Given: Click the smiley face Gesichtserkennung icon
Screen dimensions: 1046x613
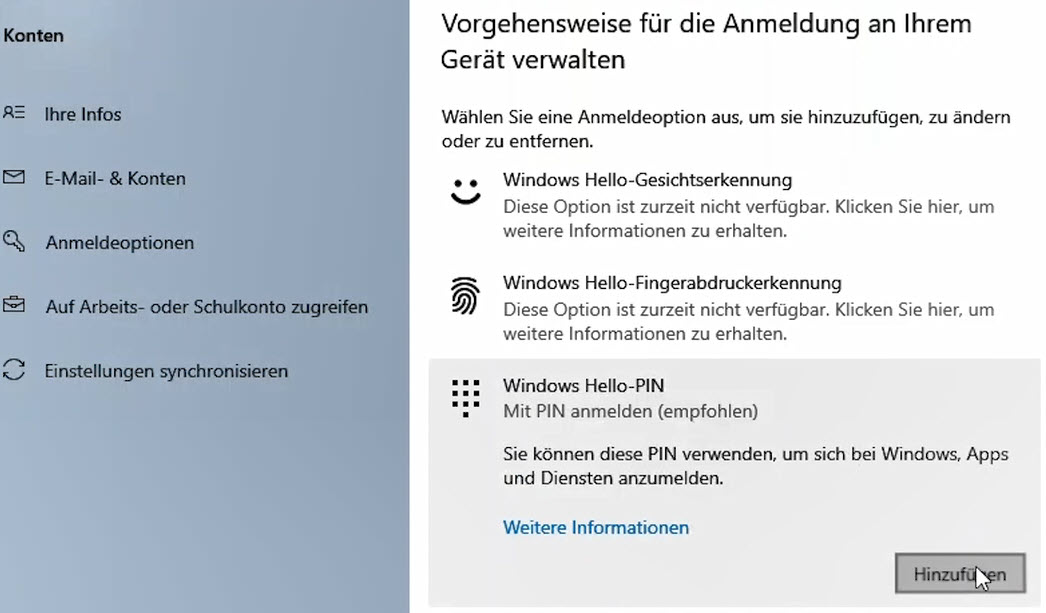Looking at the screenshot, I should coord(465,191).
